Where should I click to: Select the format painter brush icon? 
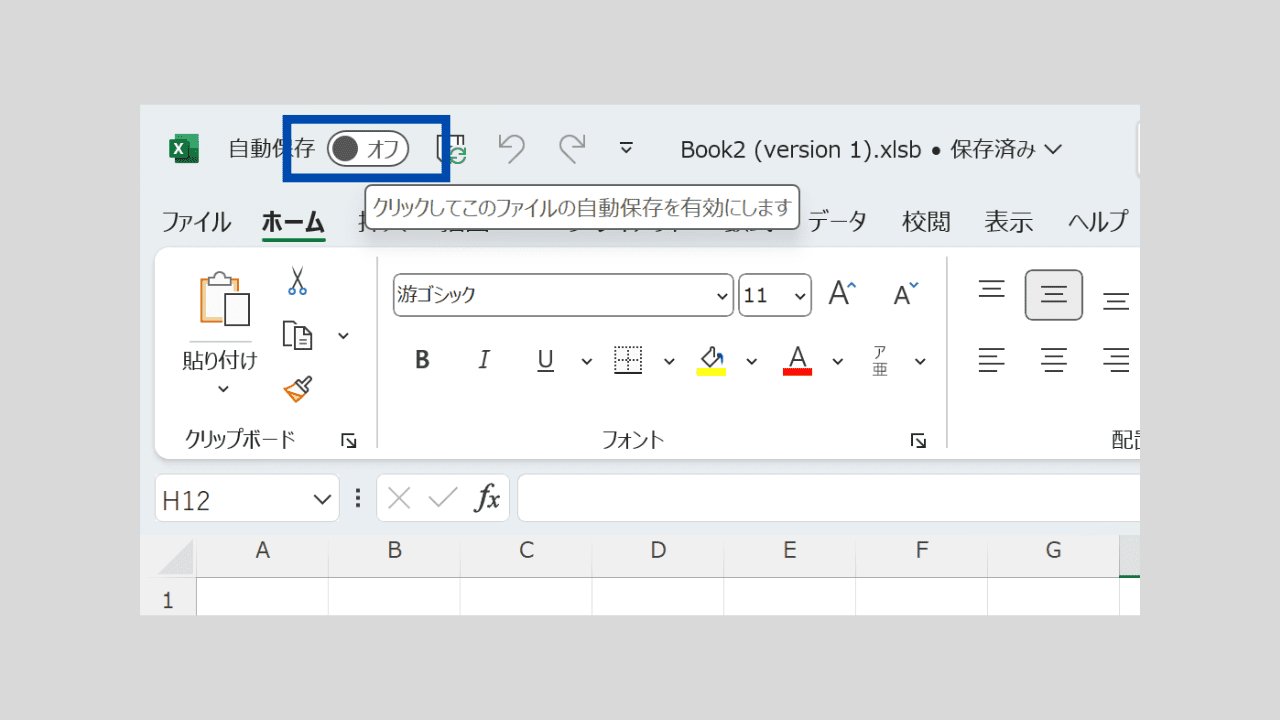pyautogui.click(x=298, y=389)
